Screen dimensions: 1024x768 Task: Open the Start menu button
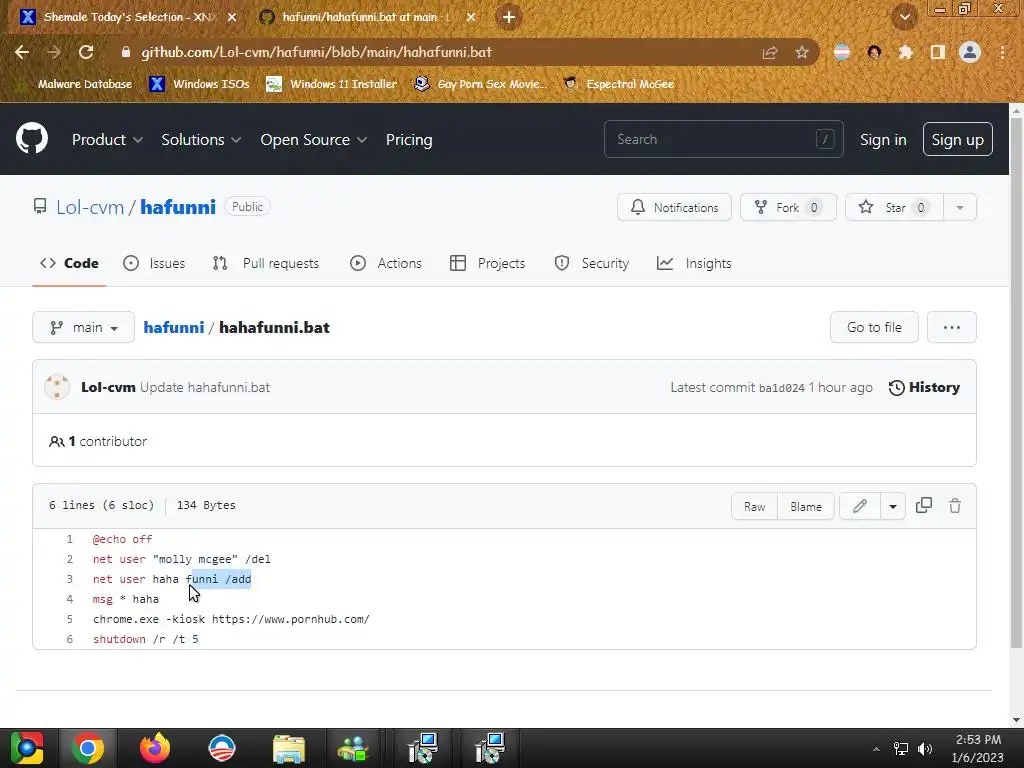[26, 748]
